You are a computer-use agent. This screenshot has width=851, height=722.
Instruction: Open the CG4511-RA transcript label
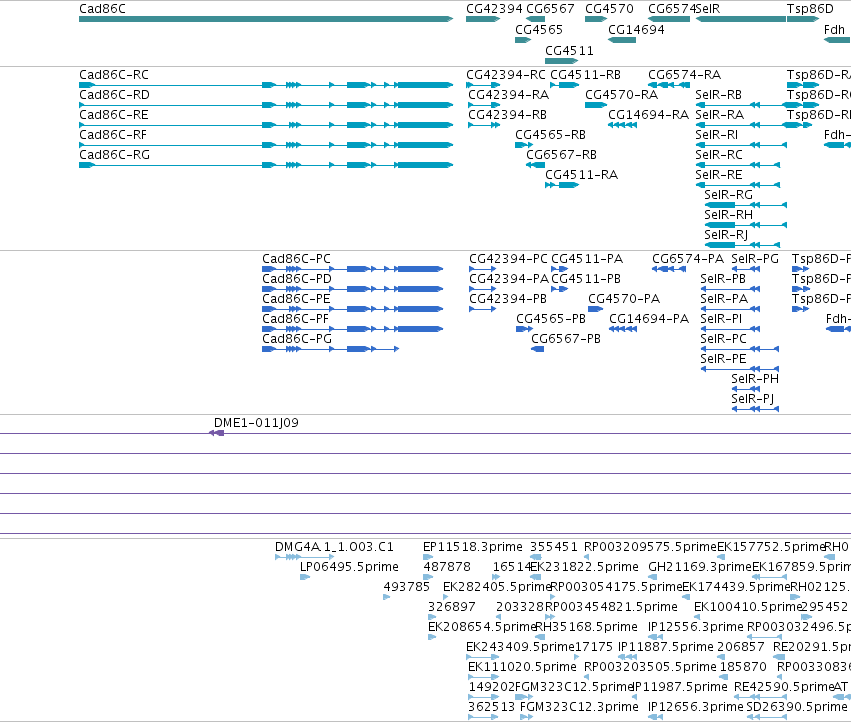click(x=582, y=175)
